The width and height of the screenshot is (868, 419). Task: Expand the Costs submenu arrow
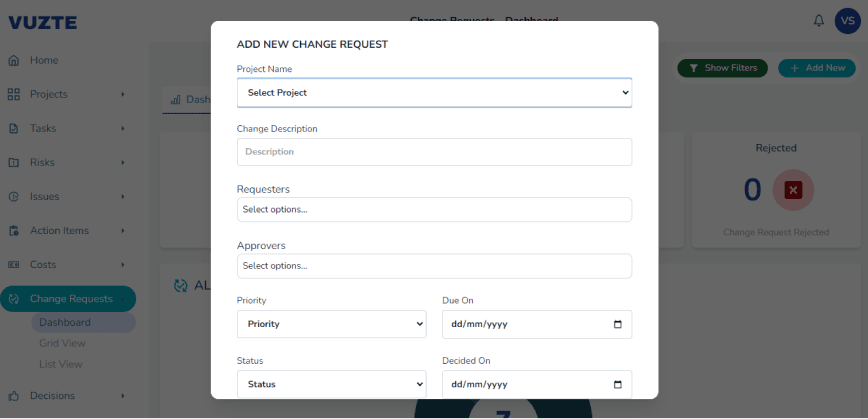pyautogui.click(x=123, y=265)
